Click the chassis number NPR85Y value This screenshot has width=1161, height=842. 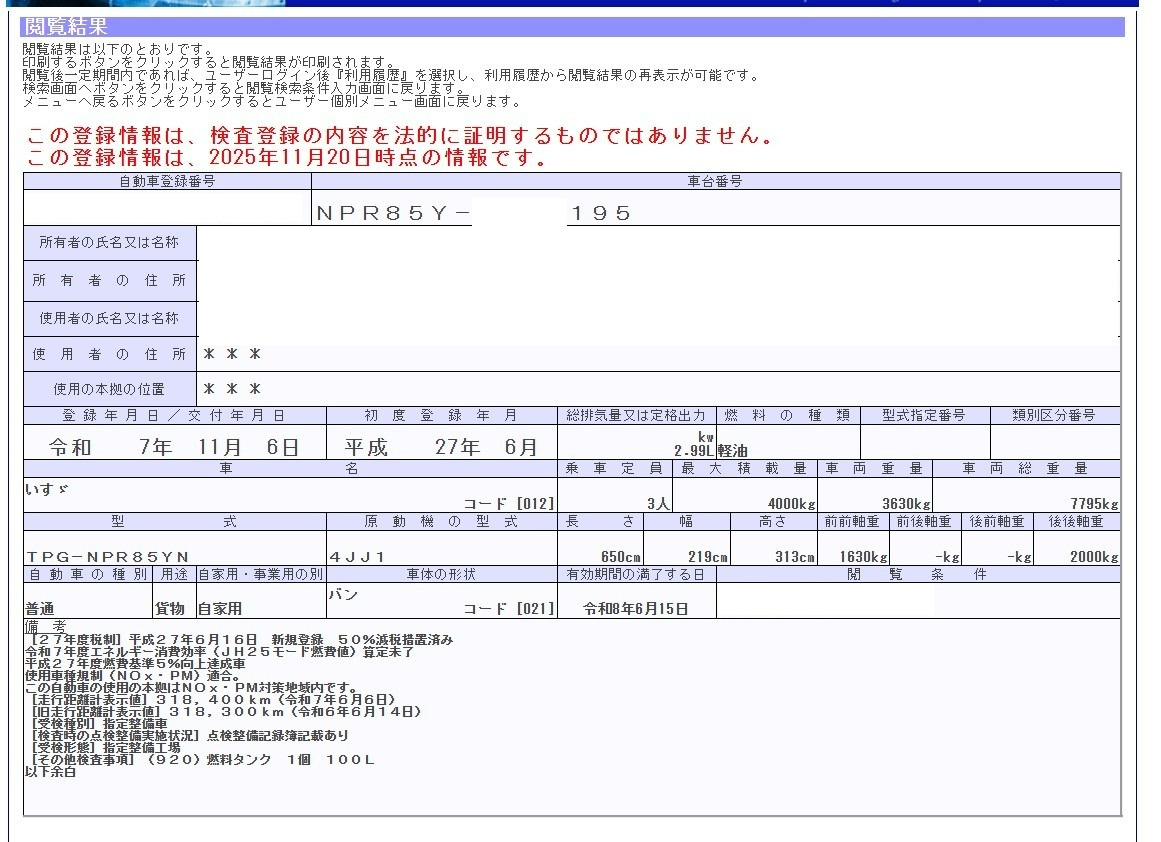tap(392, 213)
